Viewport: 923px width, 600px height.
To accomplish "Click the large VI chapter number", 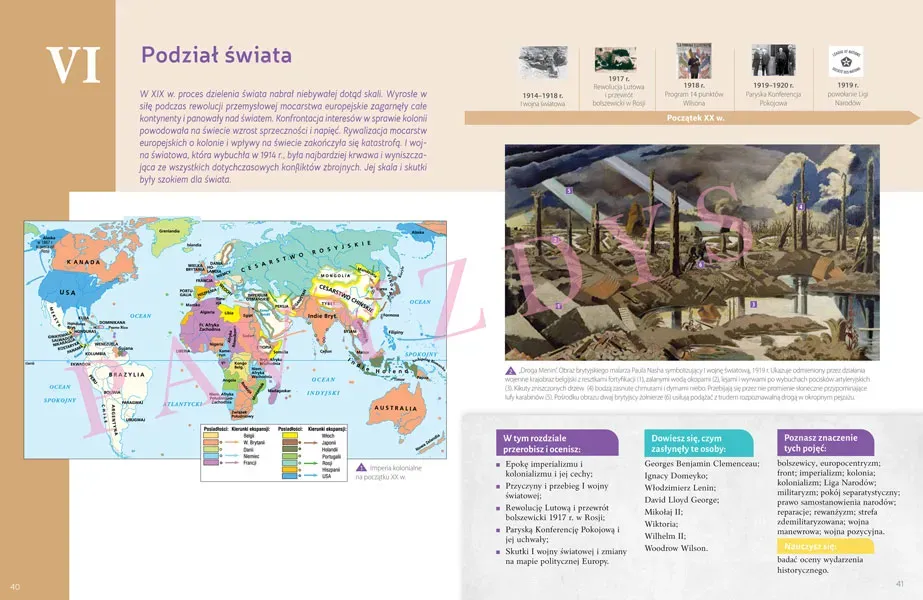I will click(x=75, y=64).
